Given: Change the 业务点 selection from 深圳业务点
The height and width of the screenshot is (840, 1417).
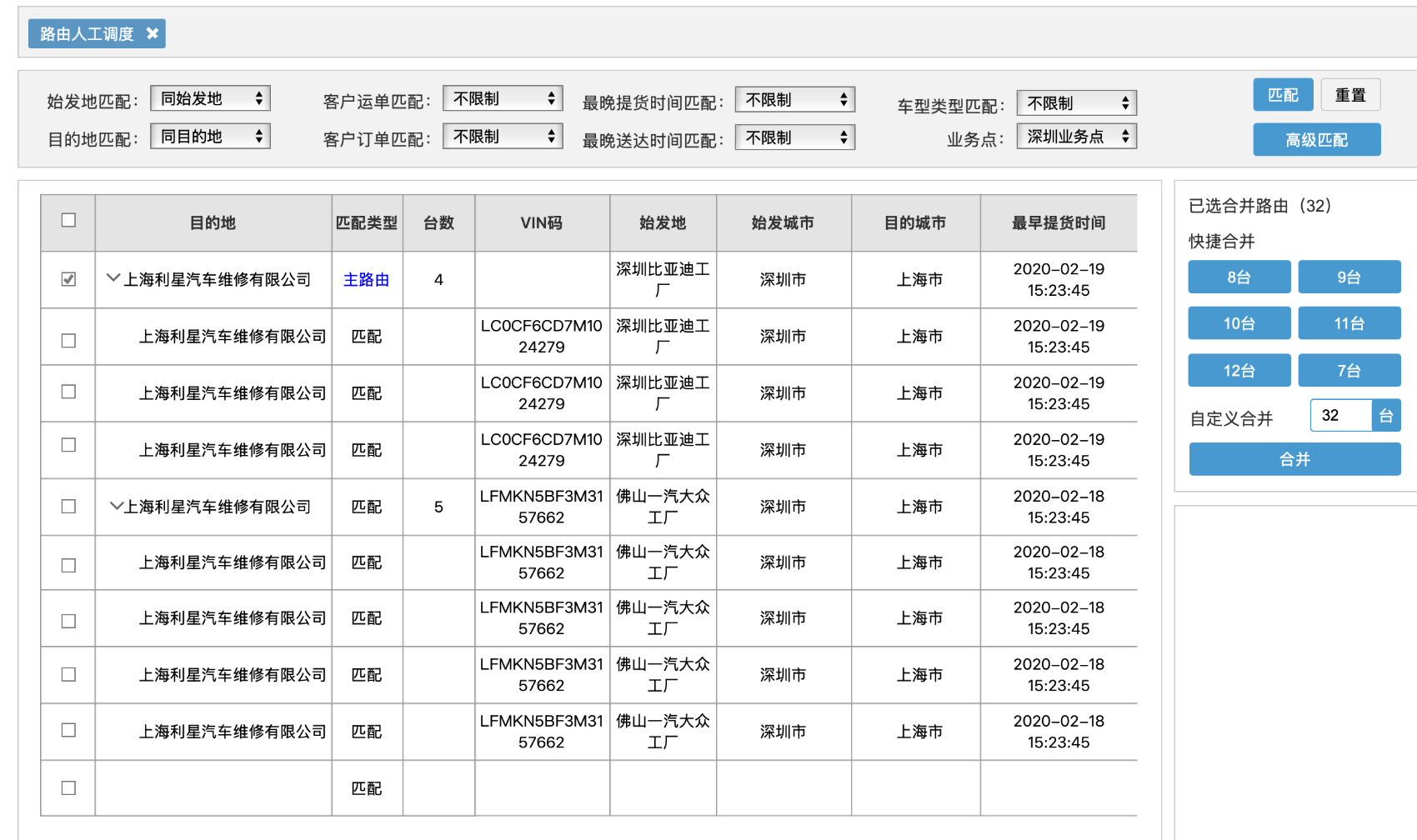Looking at the screenshot, I should (x=1075, y=135).
